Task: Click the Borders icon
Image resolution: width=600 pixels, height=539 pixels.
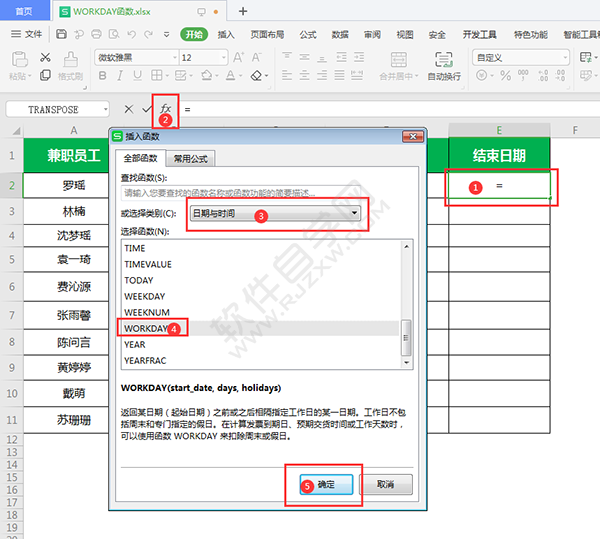Action: pos(156,75)
